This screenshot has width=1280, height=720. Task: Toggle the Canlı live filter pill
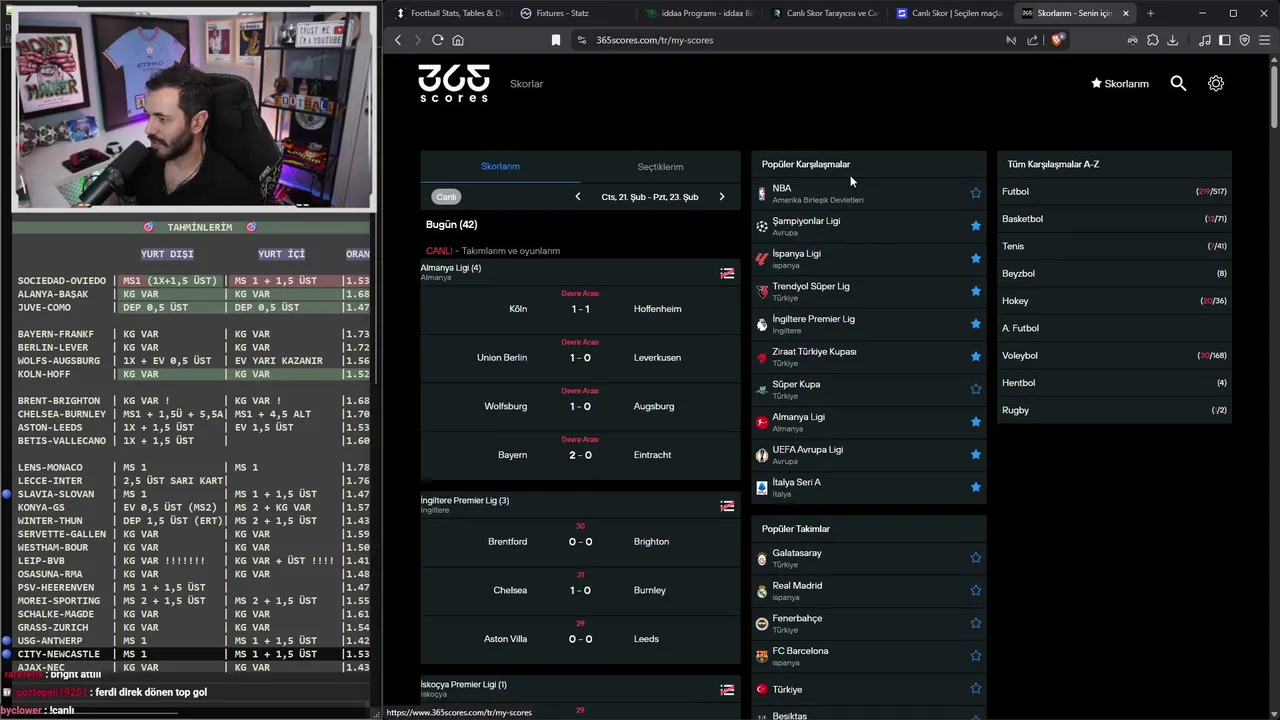click(x=446, y=197)
